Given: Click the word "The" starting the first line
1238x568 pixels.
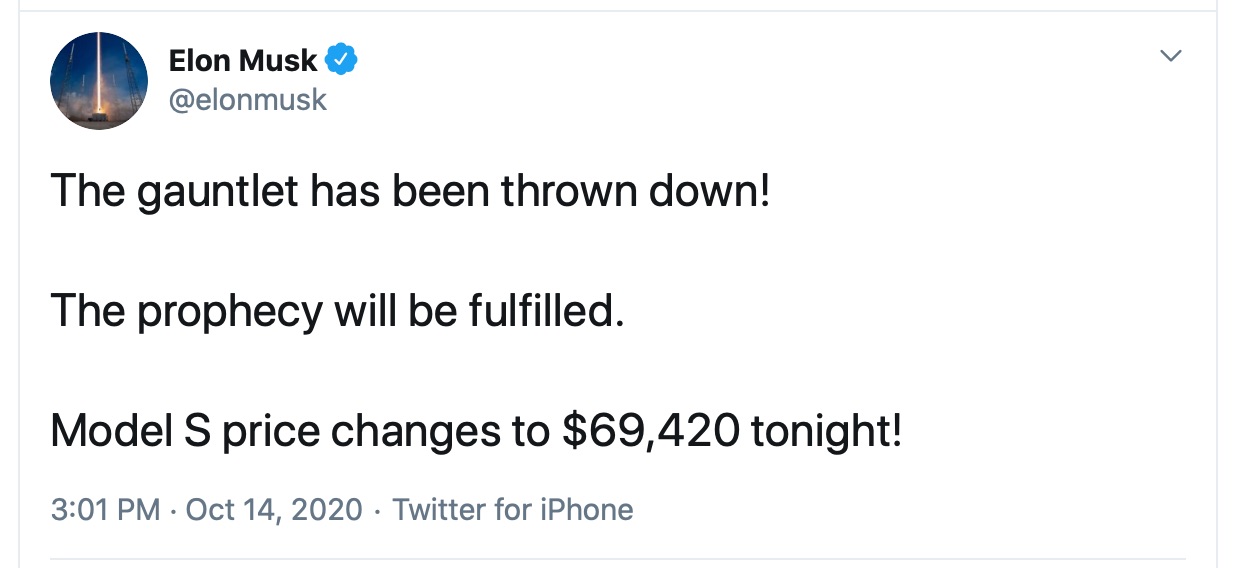Looking at the screenshot, I should [86, 190].
